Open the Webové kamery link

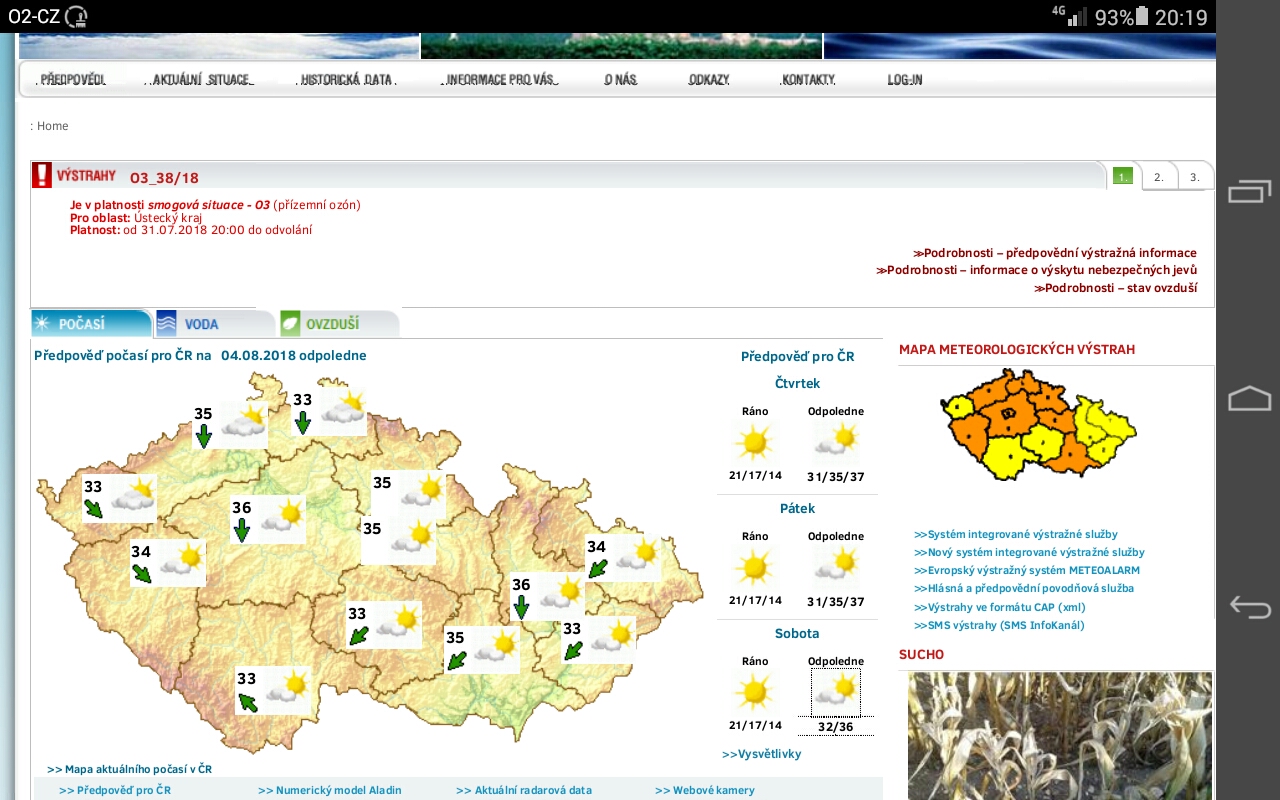705,790
